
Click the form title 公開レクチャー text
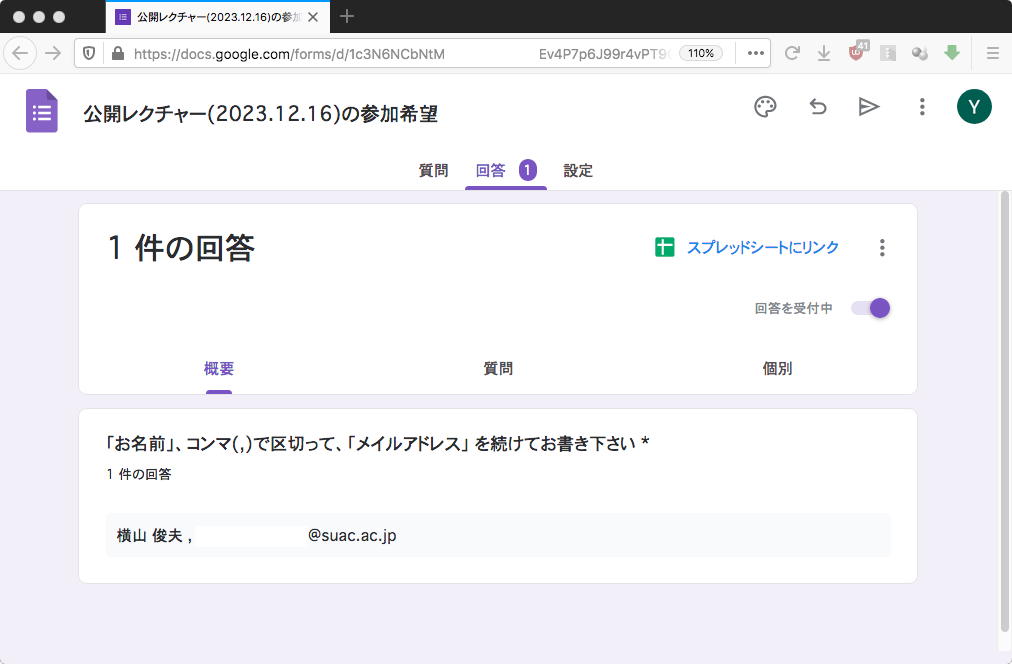260,114
